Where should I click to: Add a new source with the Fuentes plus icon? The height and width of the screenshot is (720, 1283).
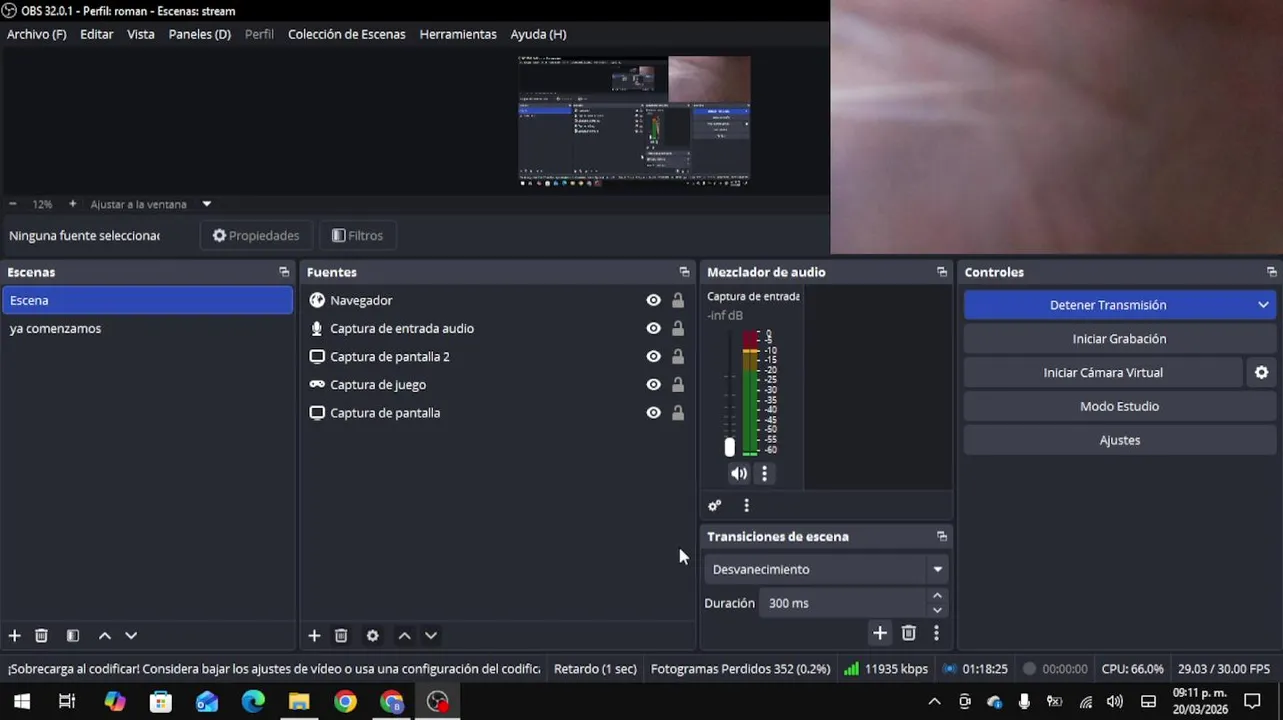[314, 635]
